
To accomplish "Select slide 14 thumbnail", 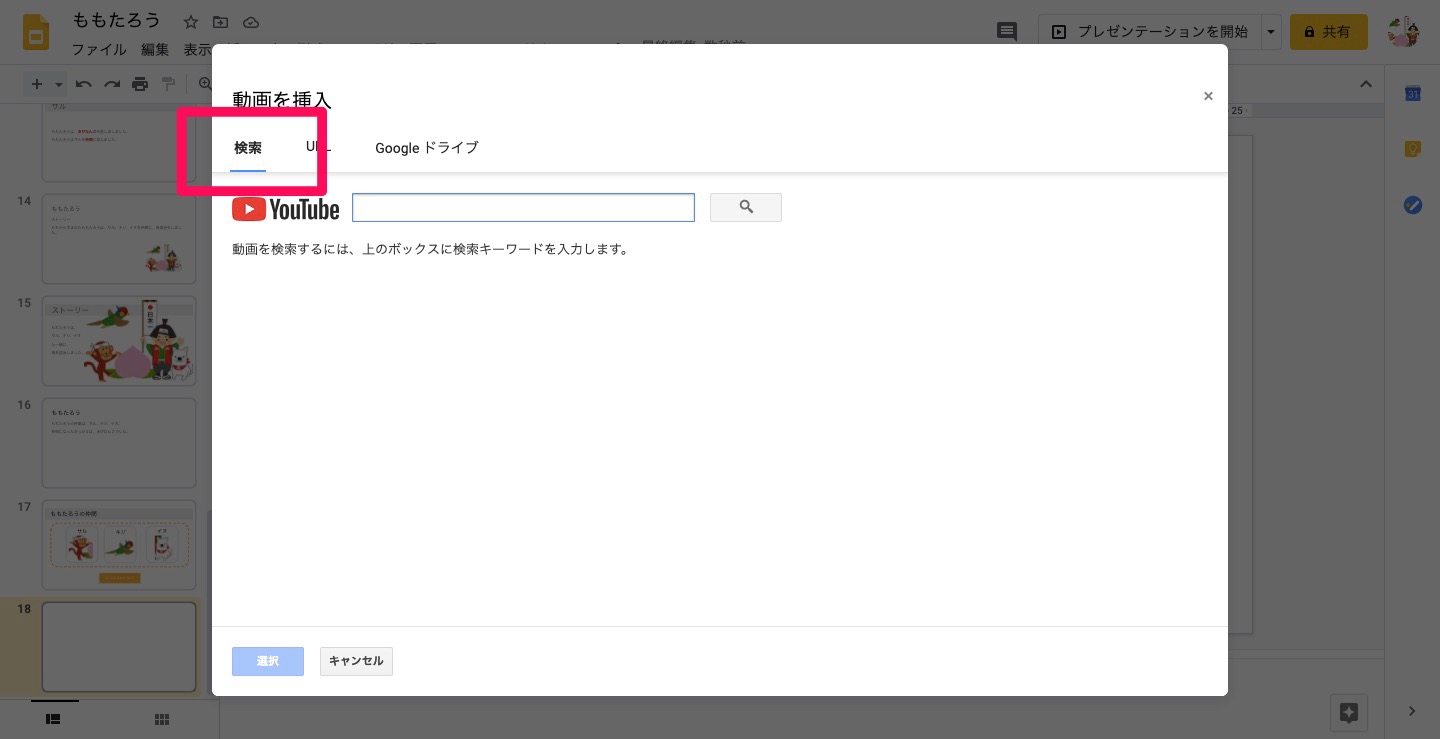I will pyautogui.click(x=119, y=239).
